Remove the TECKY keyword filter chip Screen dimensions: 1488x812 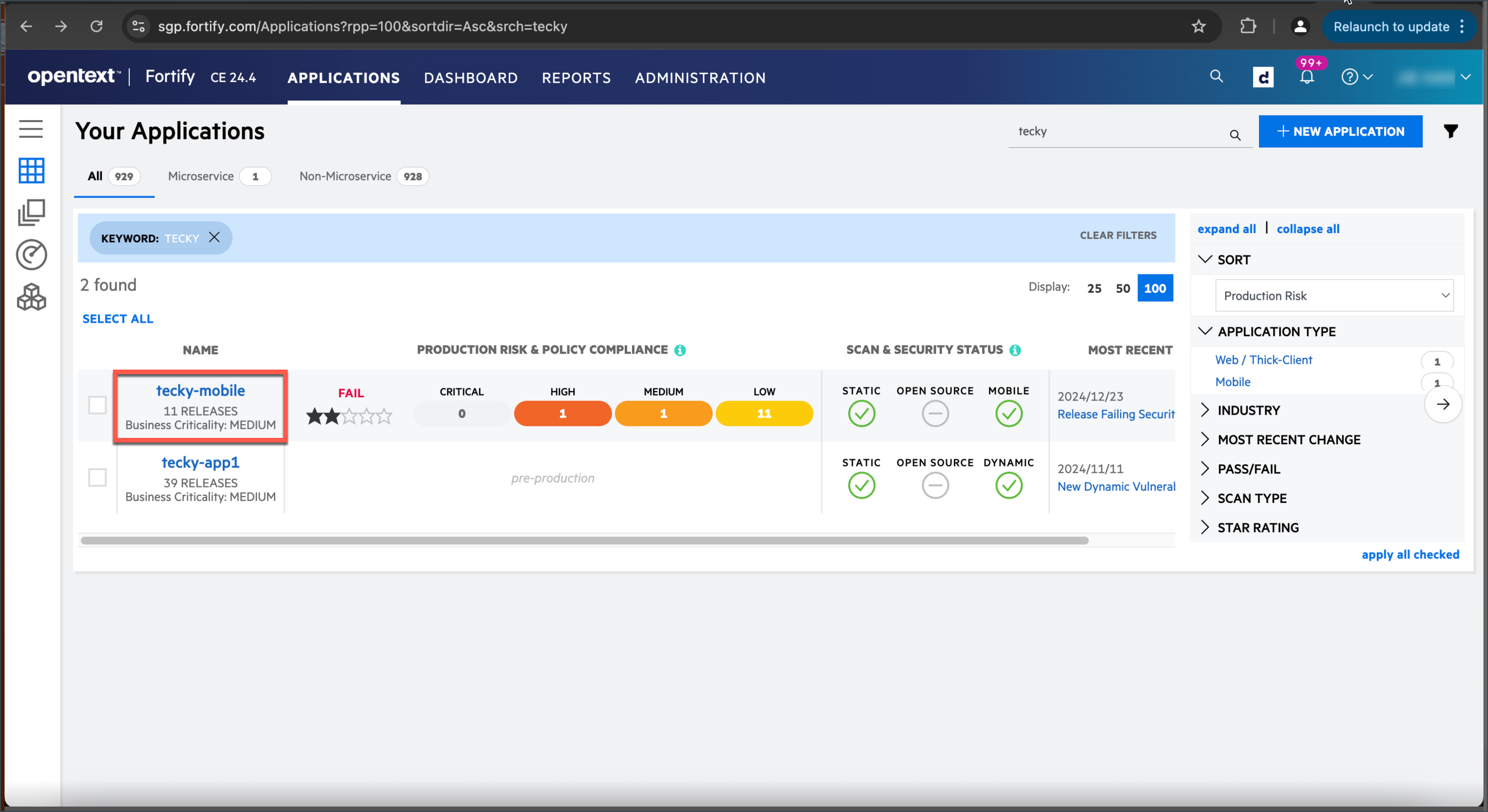(214, 237)
